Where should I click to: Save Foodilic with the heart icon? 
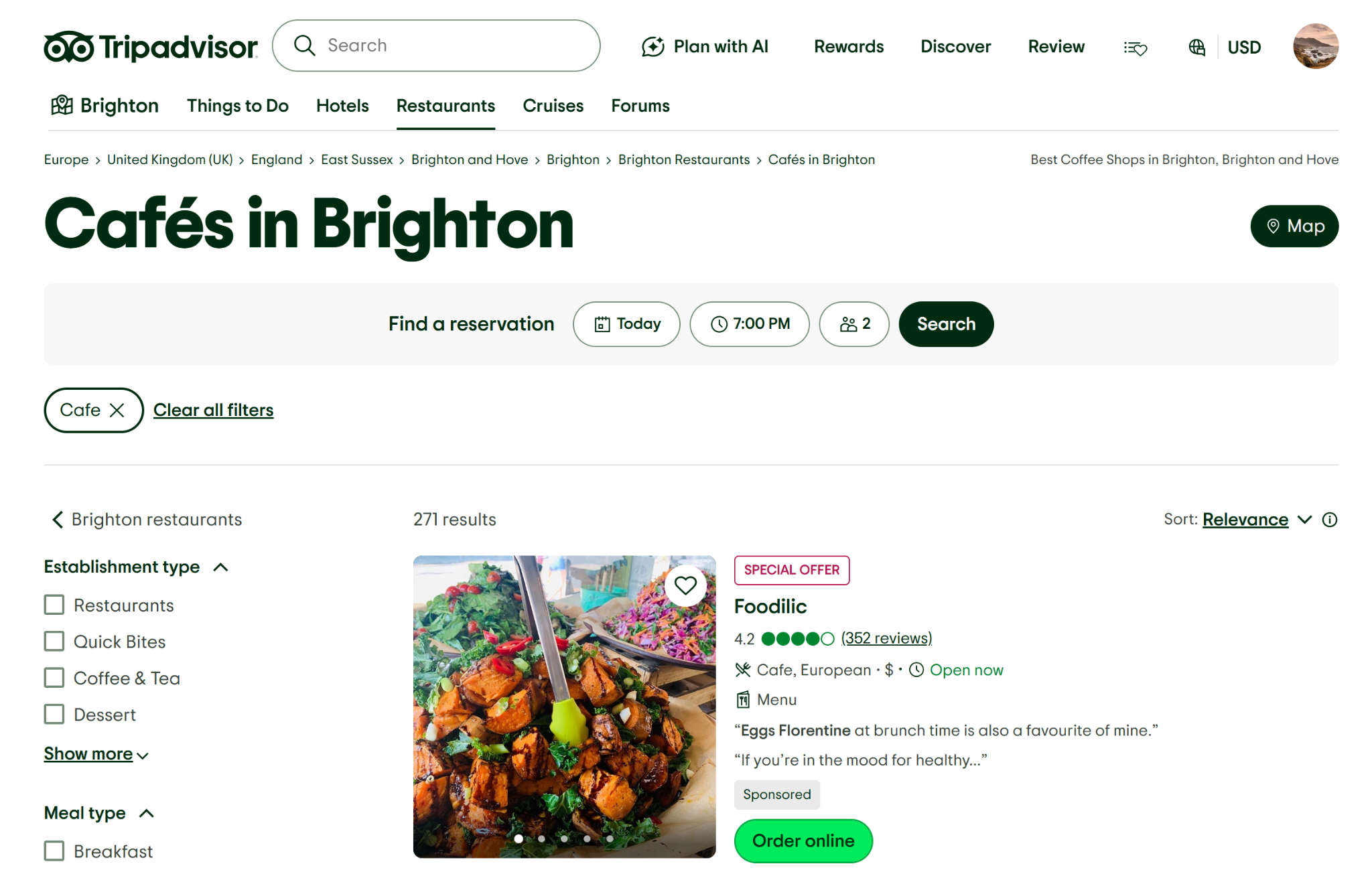(x=685, y=585)
